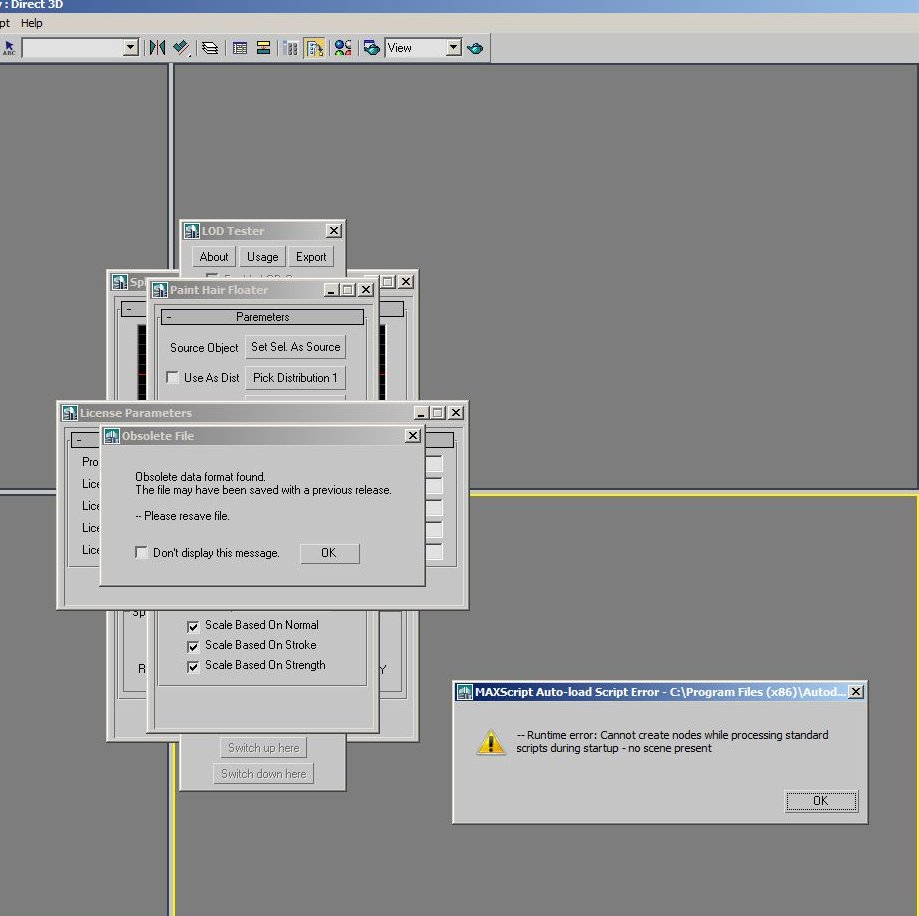The width and height of the screenshot is (919, 916).
Task: Open the Layer Manager
Action: point(210,48)
